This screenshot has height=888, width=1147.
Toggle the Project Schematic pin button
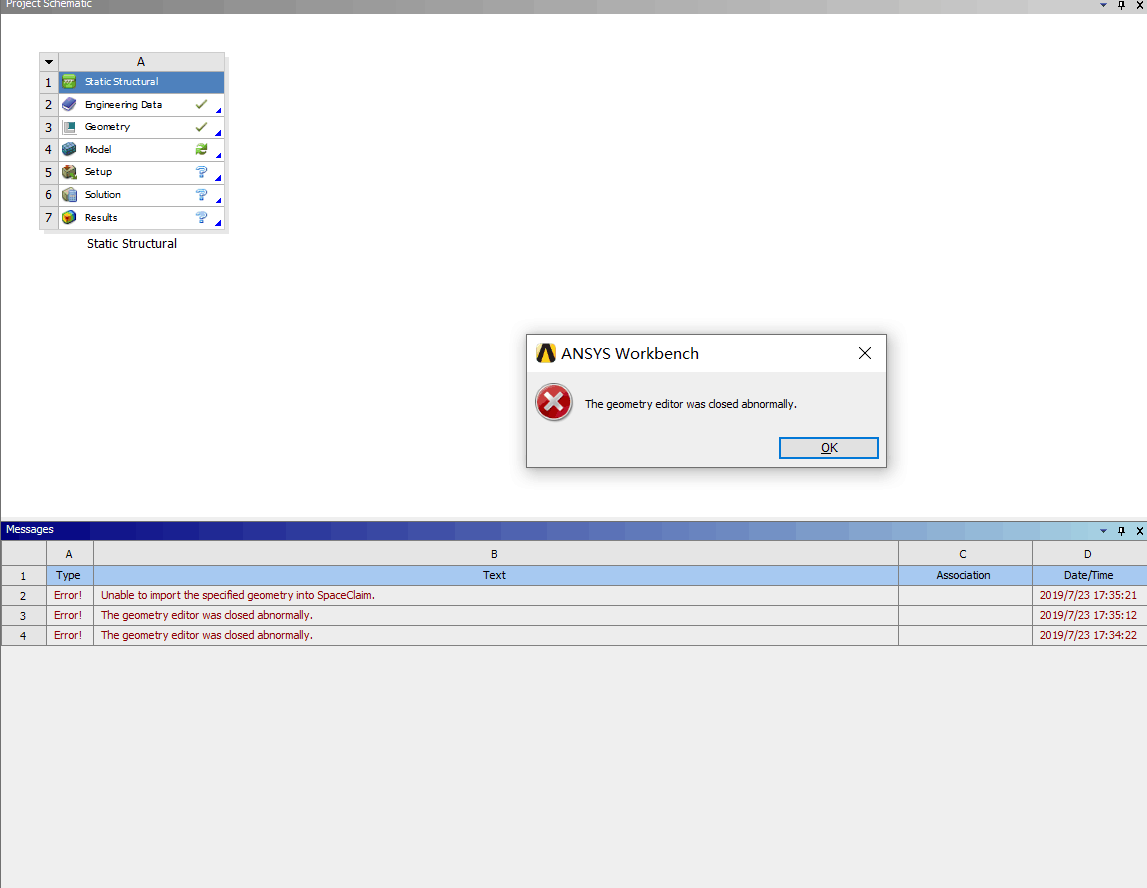coord(1121,5)
